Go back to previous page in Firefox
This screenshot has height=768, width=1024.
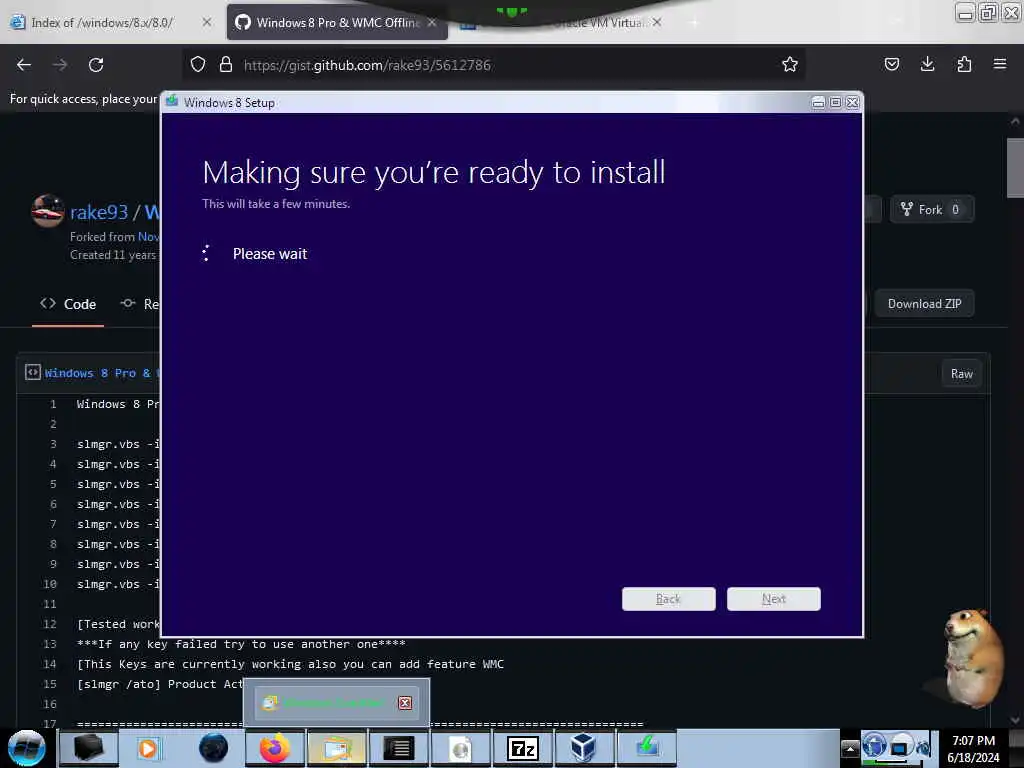[x=24, y=65]
